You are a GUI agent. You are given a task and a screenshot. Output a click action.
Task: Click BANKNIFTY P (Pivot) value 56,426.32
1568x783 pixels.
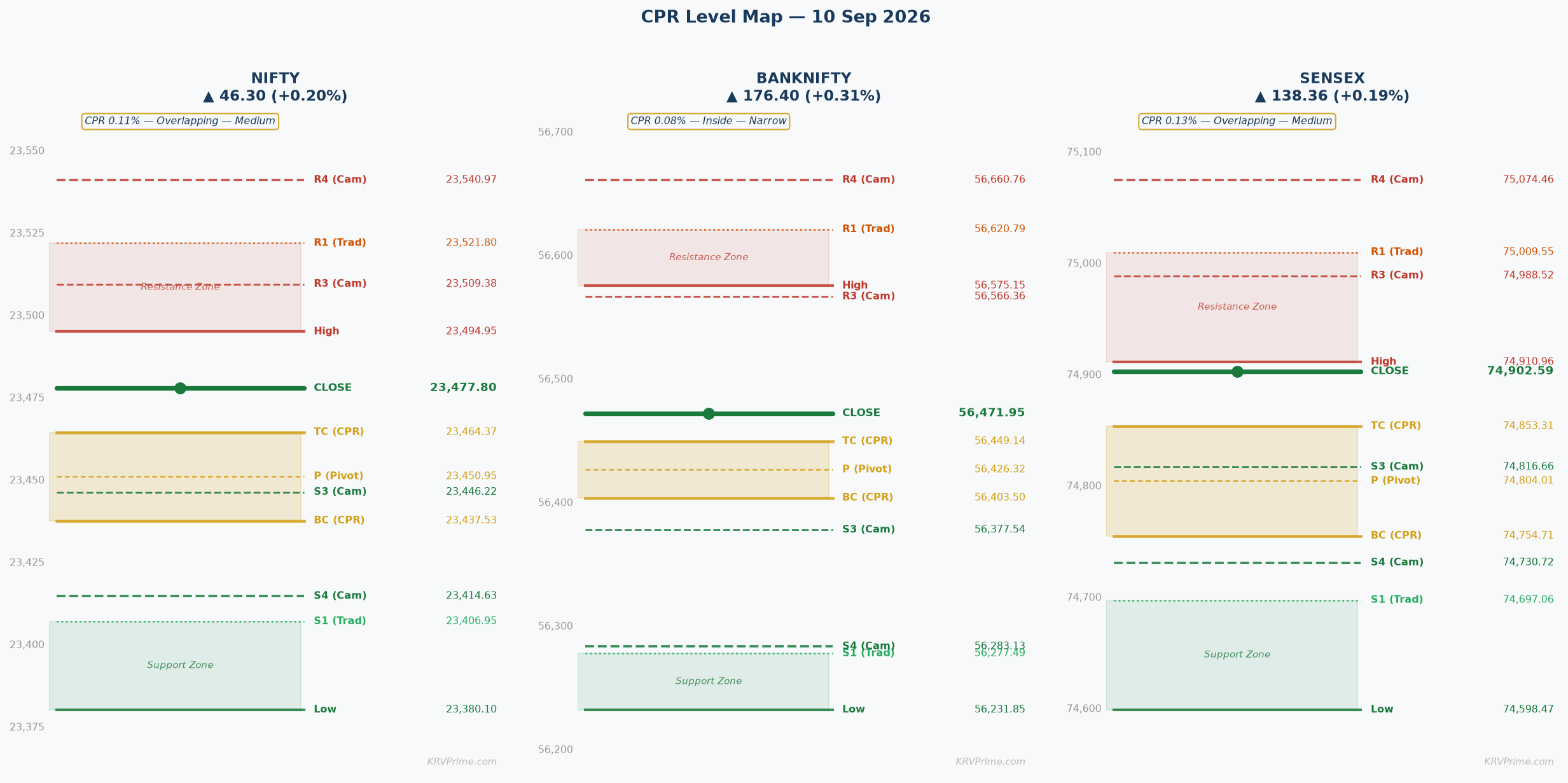(x=1000, y=469)
